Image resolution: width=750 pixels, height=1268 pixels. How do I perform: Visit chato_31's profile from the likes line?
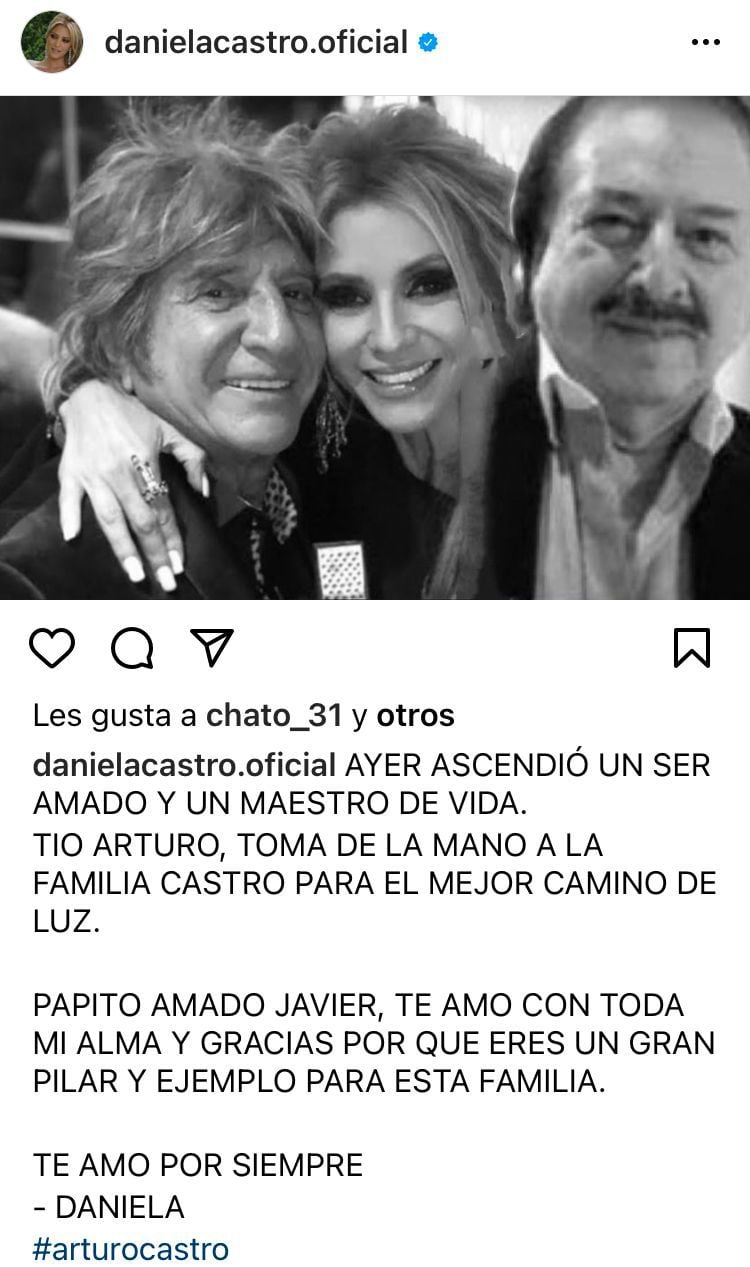pyautogui.click(x=274, y=716)
